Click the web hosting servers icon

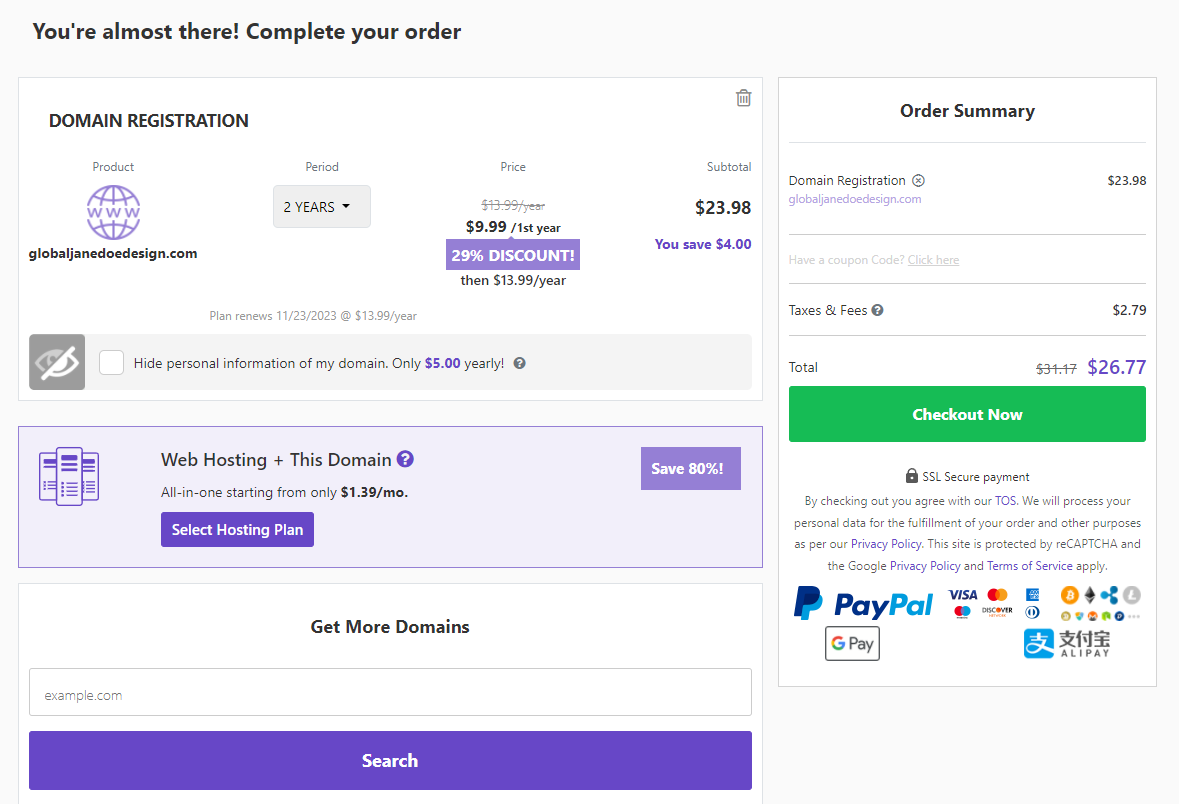[69, 476]
